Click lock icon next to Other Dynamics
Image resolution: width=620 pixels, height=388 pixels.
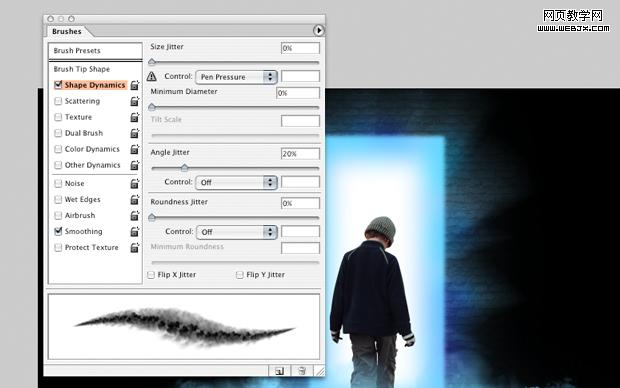pyautogui.click(x=135, y=165)
